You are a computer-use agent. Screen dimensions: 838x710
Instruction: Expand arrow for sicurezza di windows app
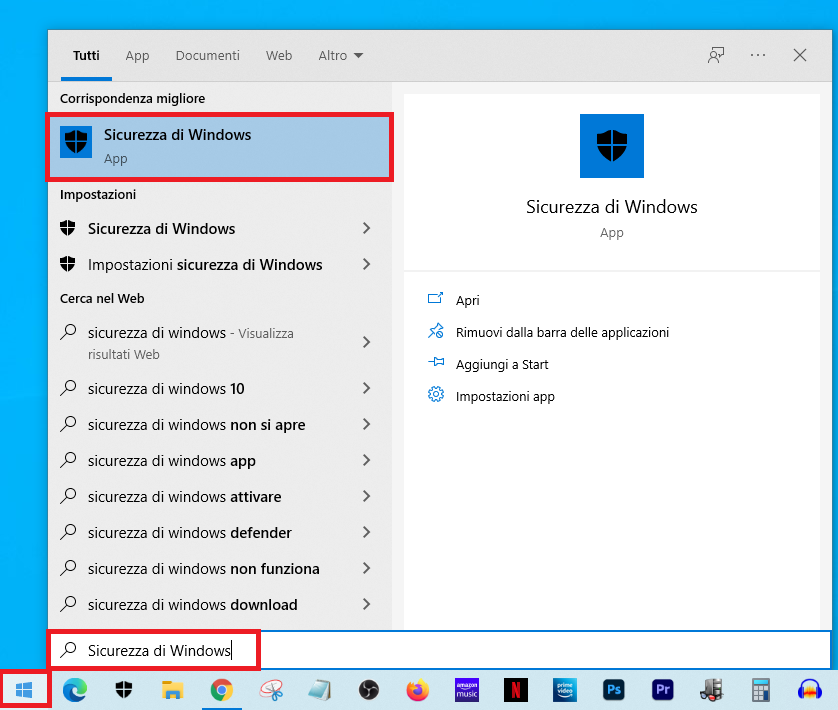(367, 460)
